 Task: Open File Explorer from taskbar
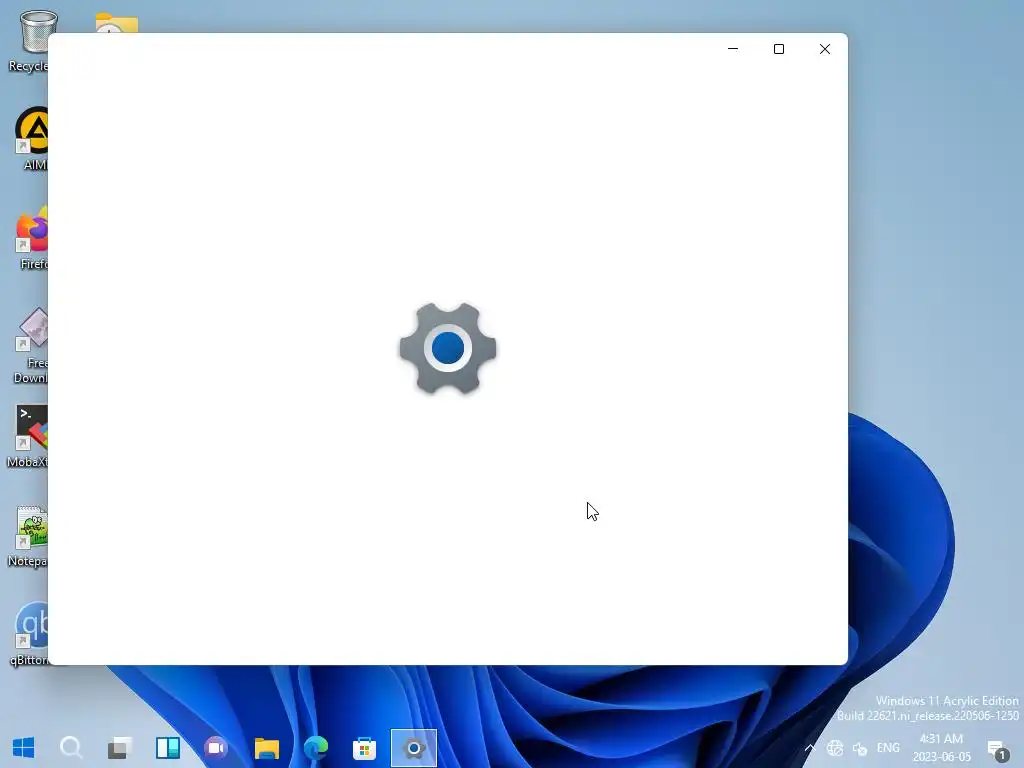click(266, 747)
